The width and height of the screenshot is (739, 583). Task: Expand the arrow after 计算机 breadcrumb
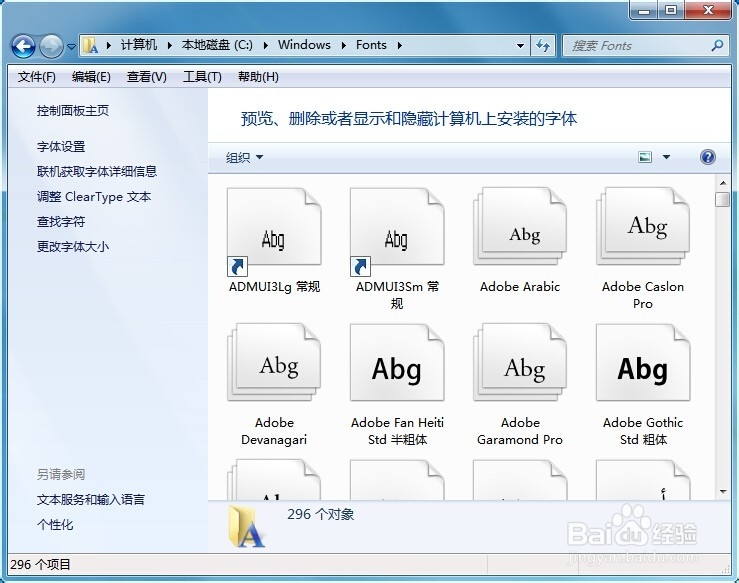[x=170, y=46]
